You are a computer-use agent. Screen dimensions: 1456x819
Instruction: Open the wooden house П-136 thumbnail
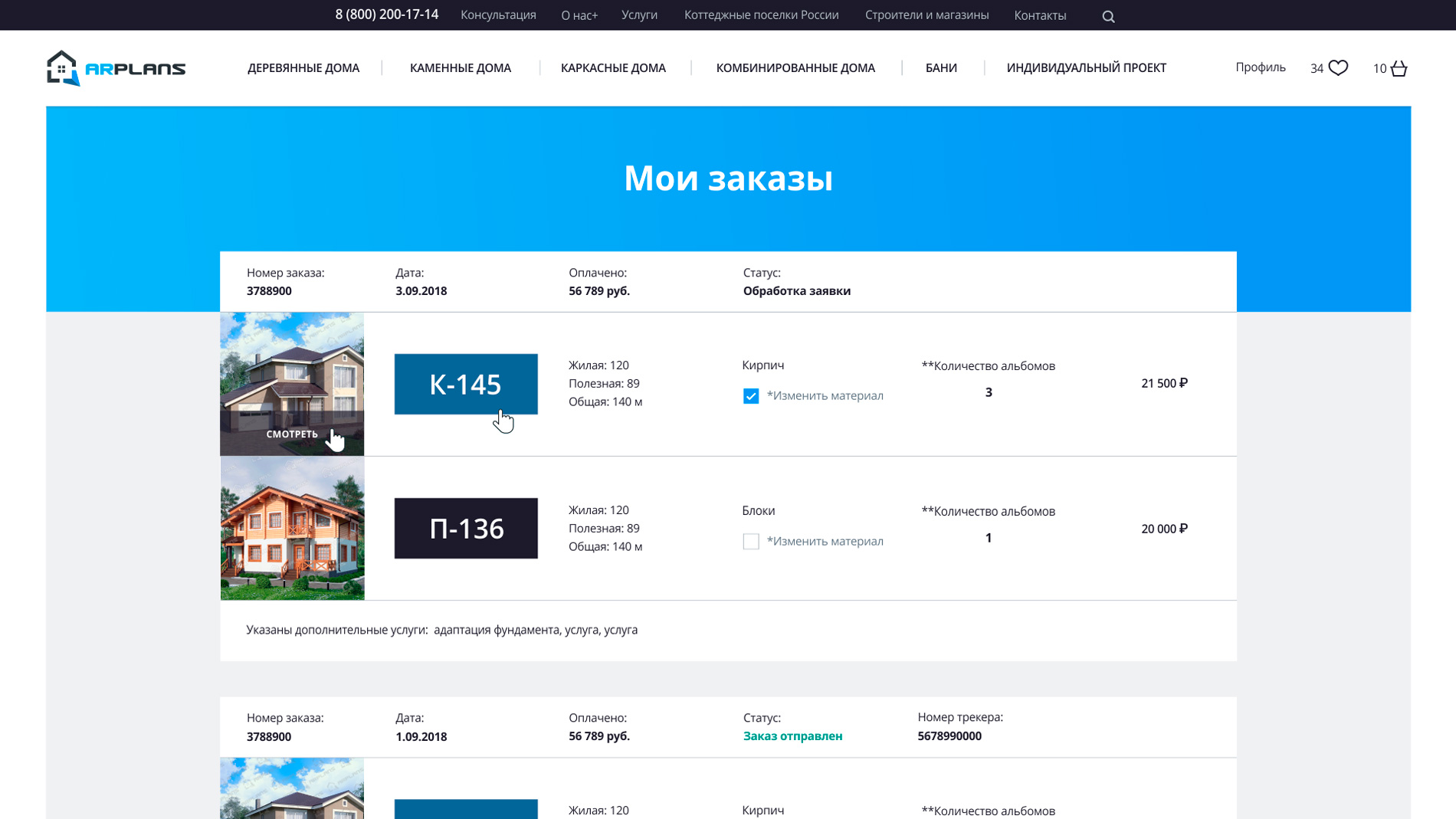click(x=292, y=529)
